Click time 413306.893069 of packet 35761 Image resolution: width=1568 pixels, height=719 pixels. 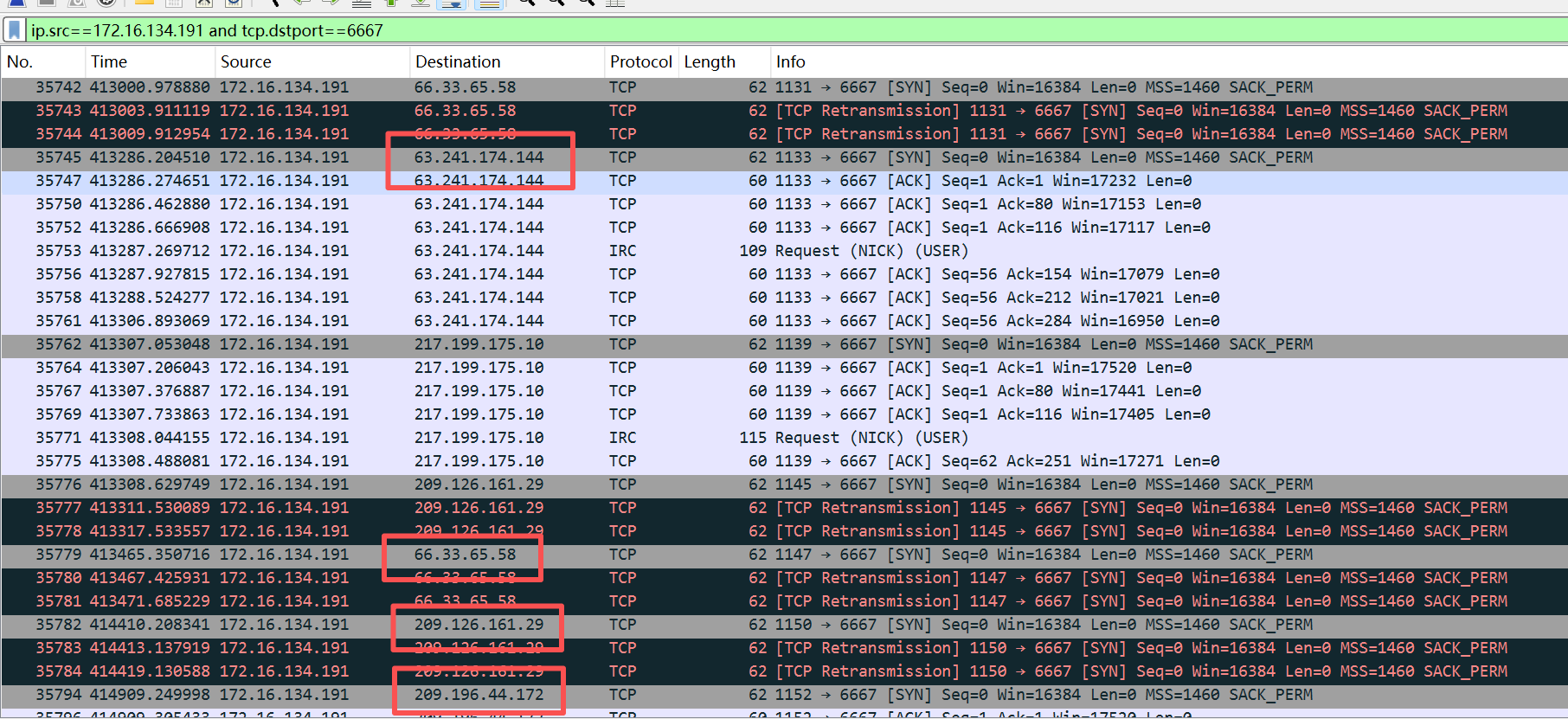150,321
